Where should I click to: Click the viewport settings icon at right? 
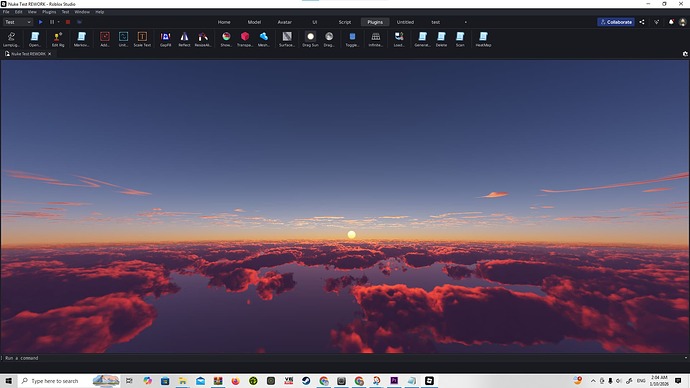[x=685, y=54]
